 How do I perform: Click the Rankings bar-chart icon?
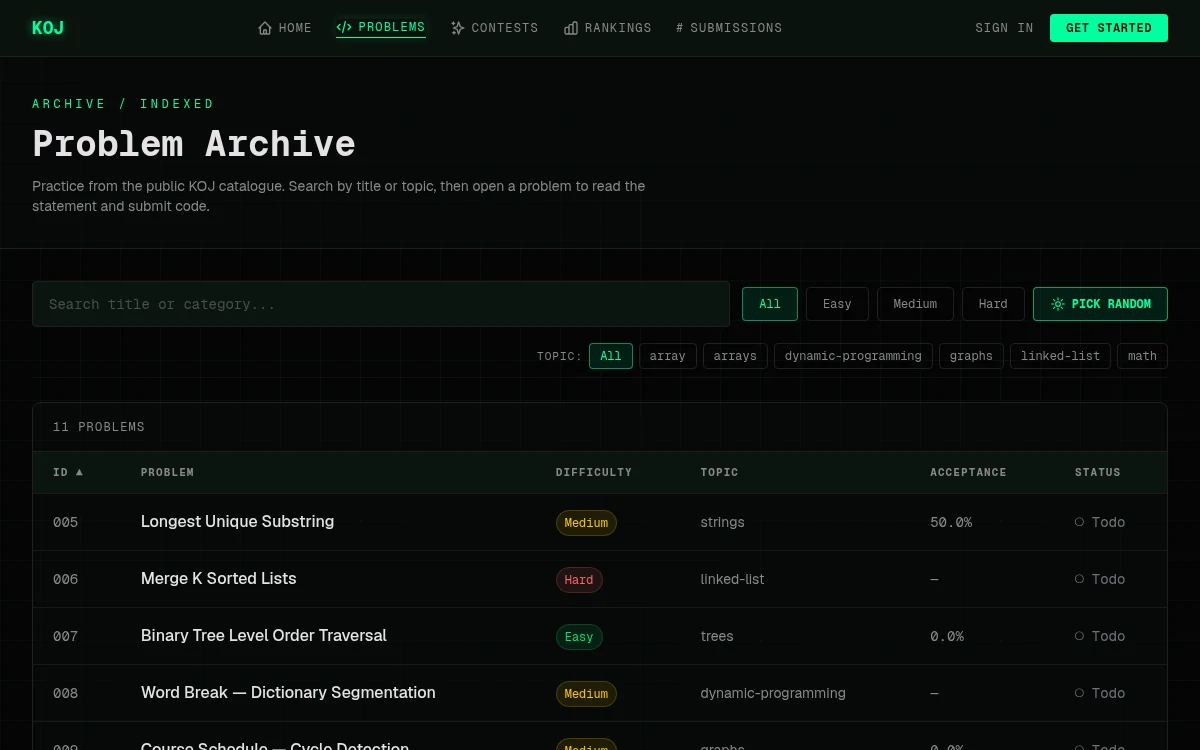point(571,28)
